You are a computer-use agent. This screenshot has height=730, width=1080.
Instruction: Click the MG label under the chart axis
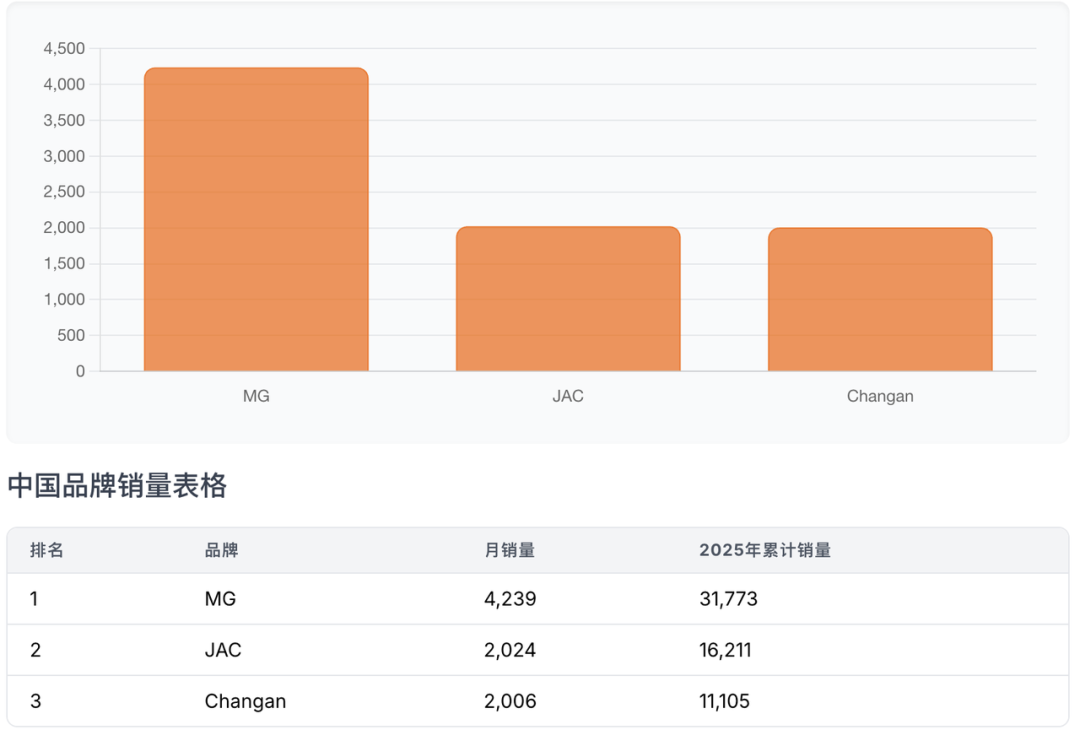tap(256, 396)
